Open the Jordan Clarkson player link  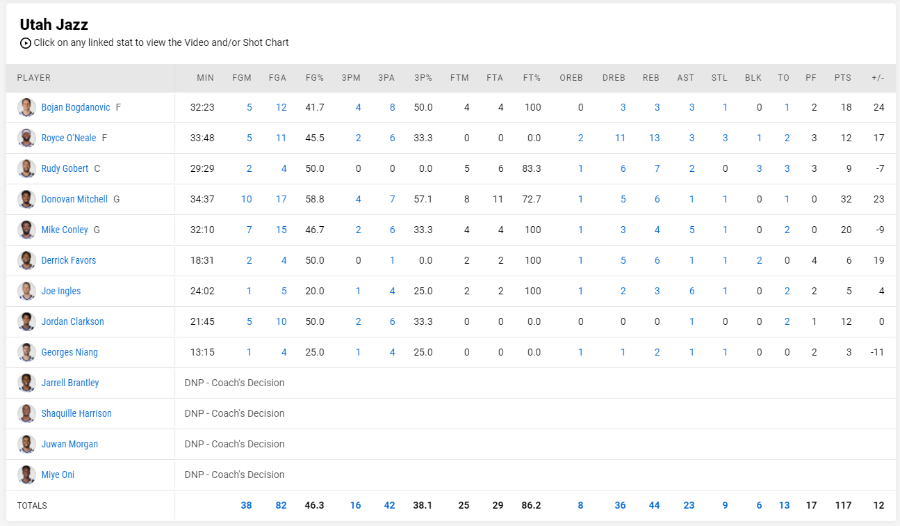(73, 322)
